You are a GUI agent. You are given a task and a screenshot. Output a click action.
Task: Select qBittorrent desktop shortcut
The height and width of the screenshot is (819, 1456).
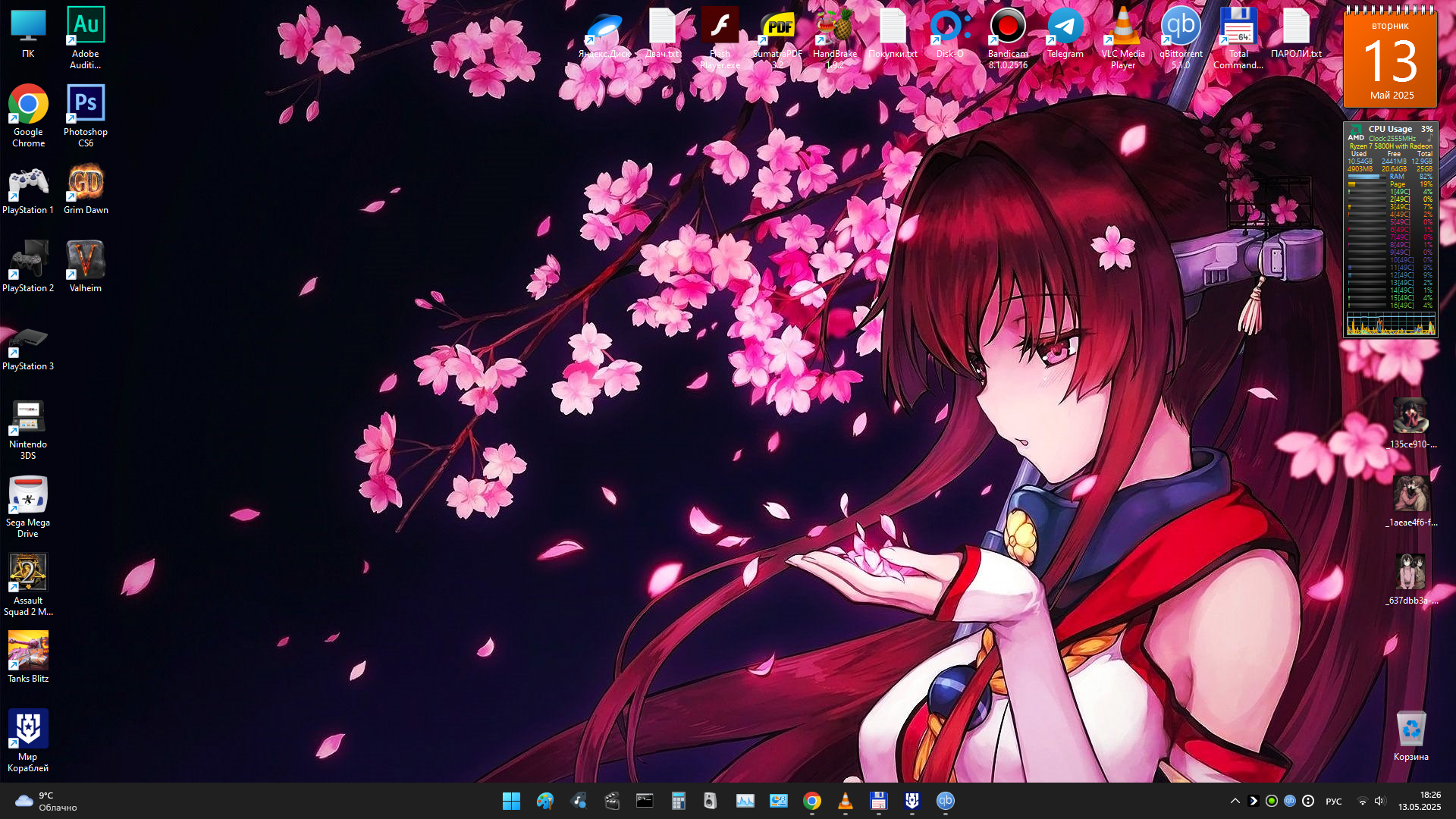(x=1181, y=38)
